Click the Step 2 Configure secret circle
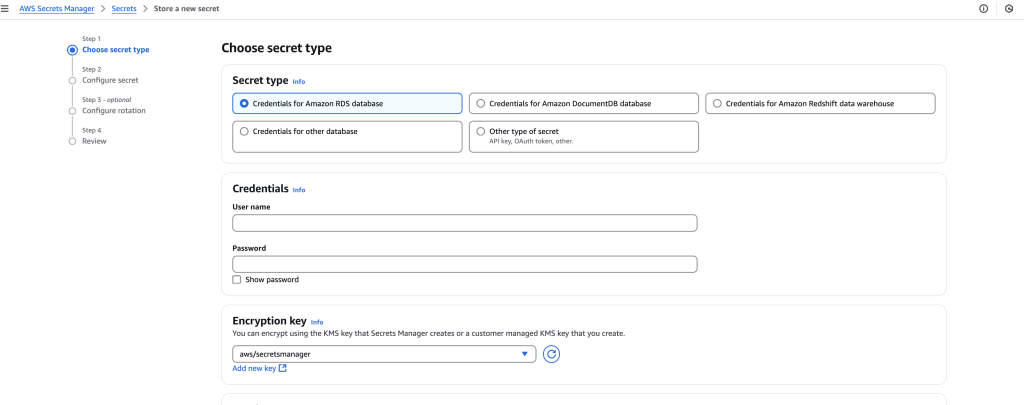 [72, 80]
